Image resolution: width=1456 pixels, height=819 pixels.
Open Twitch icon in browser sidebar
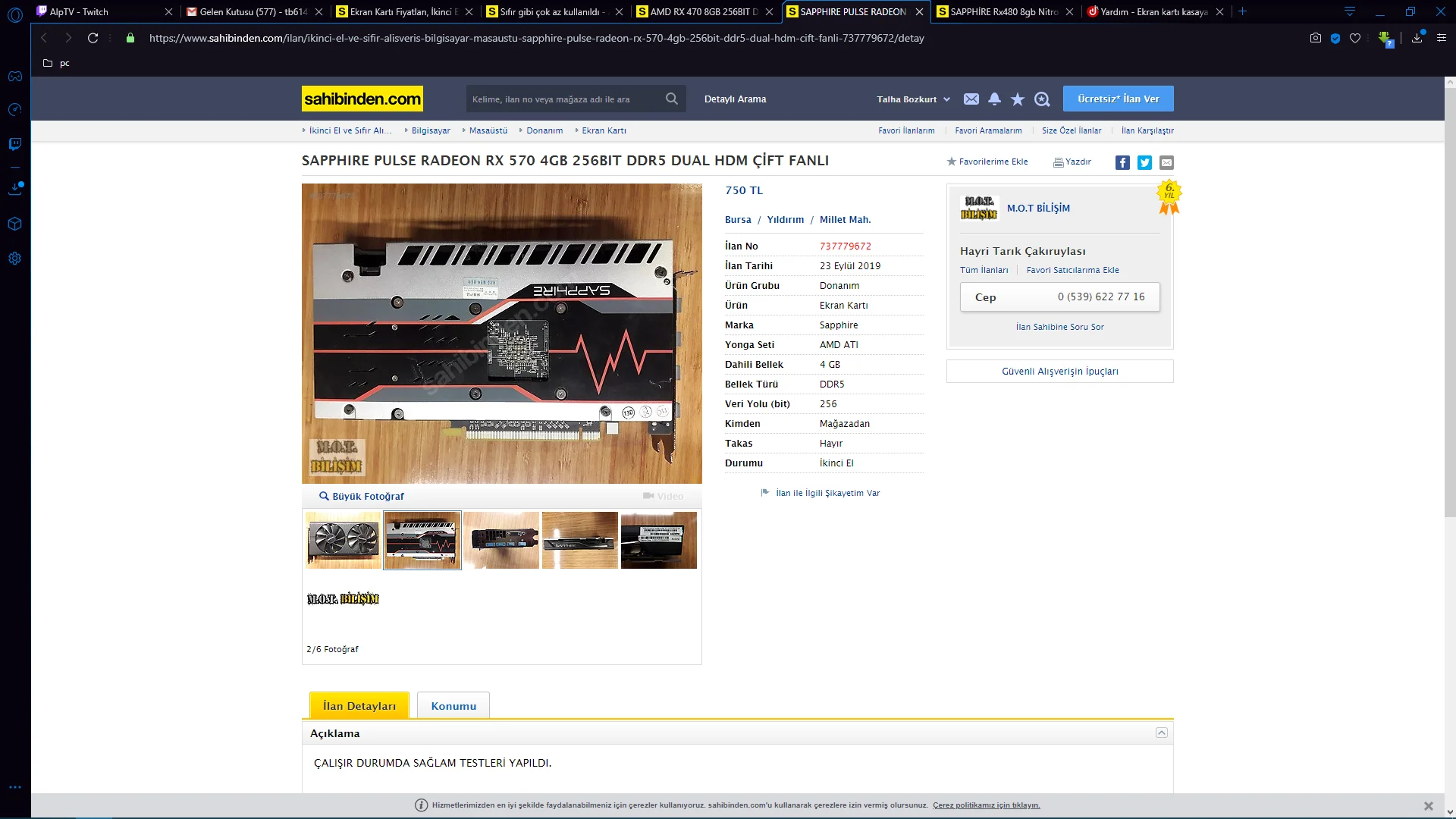pos(14,144)
